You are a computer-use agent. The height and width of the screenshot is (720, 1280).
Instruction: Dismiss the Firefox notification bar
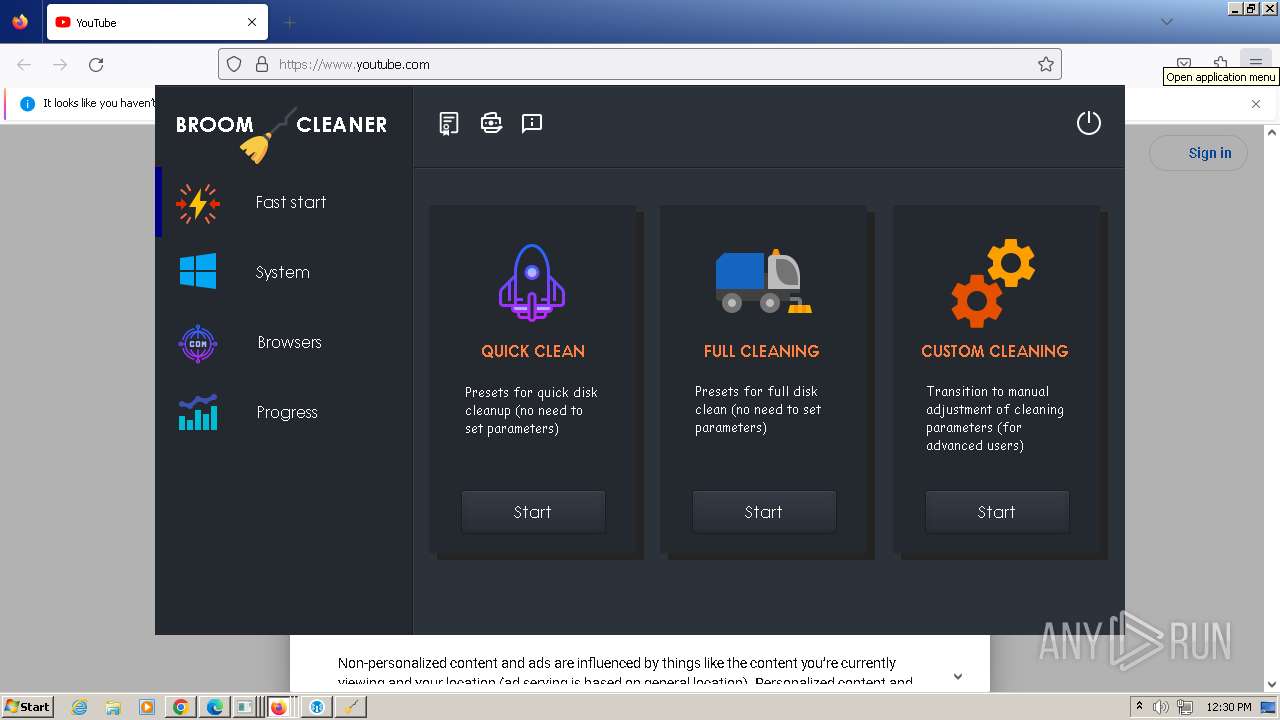coord(1256,103)
